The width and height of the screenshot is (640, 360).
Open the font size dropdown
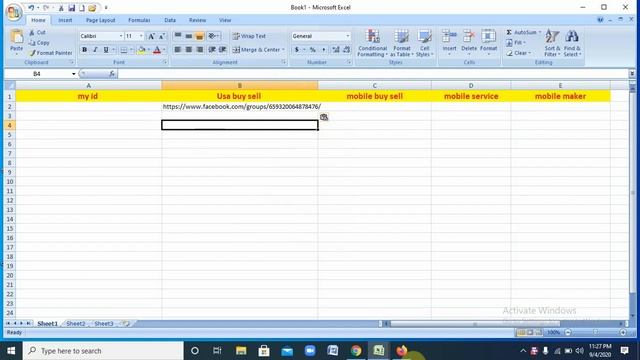pos(141,36)
